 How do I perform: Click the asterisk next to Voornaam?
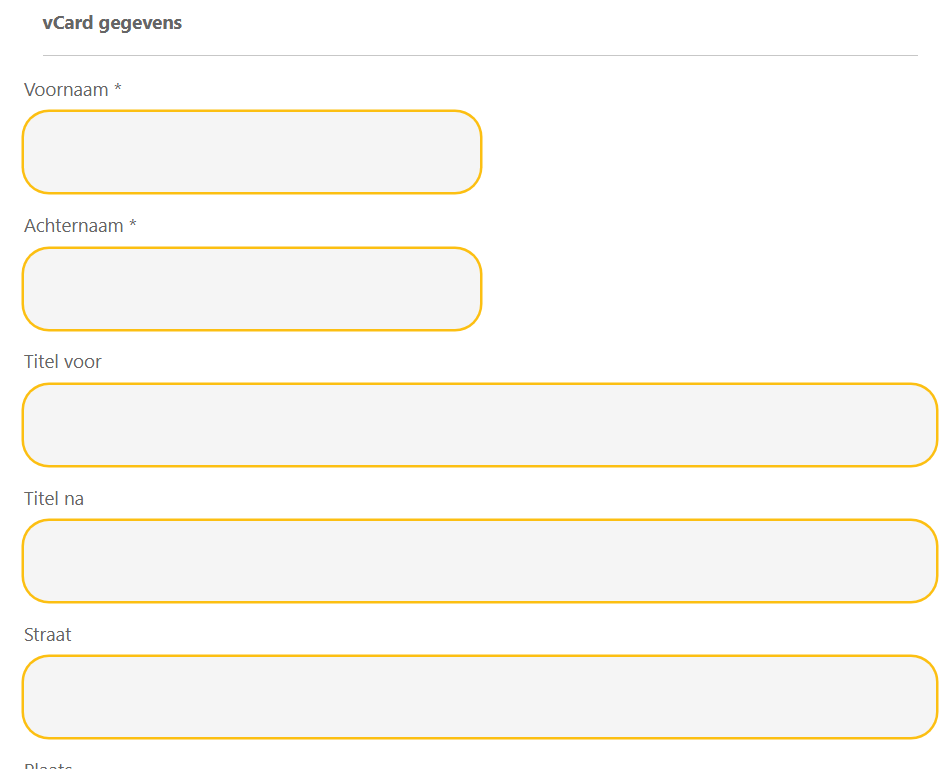click(x=119, y=89)
